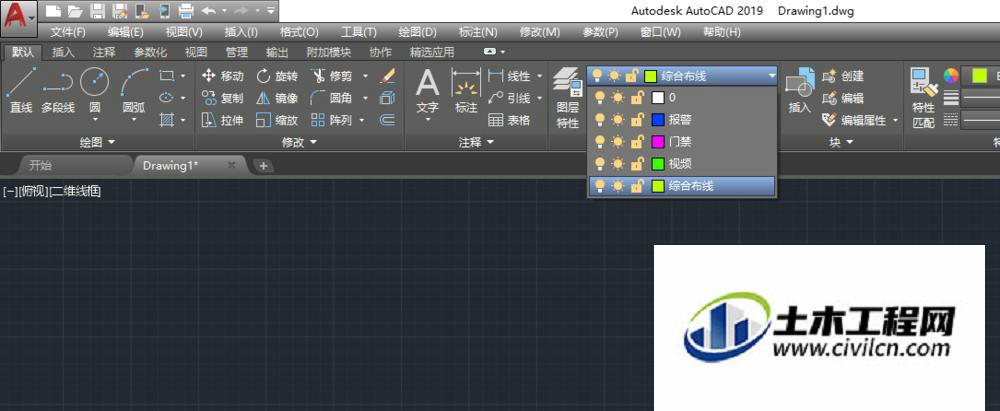The width and height of the screenshot is (1000, 411).
Task: Click the Save icon in quick access toolbar
Action: 98,11
